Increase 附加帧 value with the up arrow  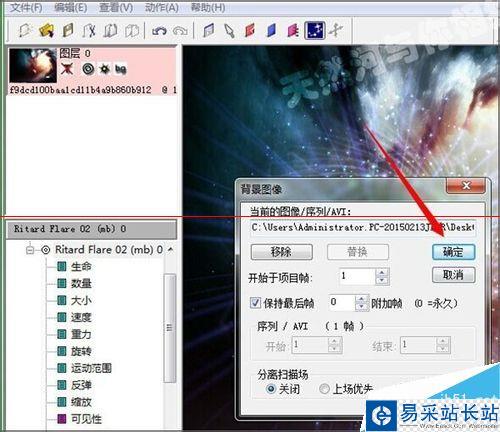coord(362,299)
